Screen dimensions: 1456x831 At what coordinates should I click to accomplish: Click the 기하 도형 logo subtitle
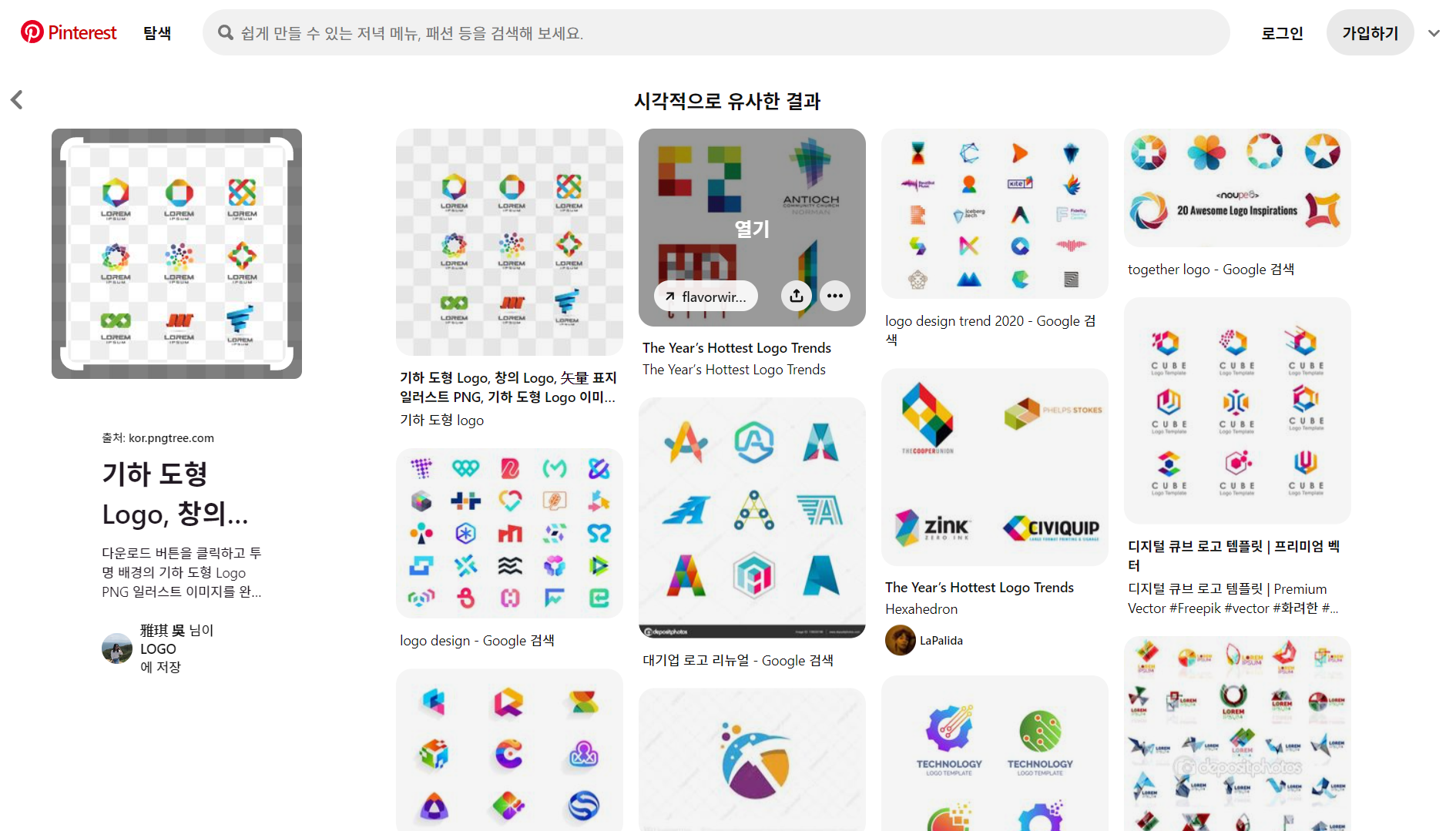point(441,420)
